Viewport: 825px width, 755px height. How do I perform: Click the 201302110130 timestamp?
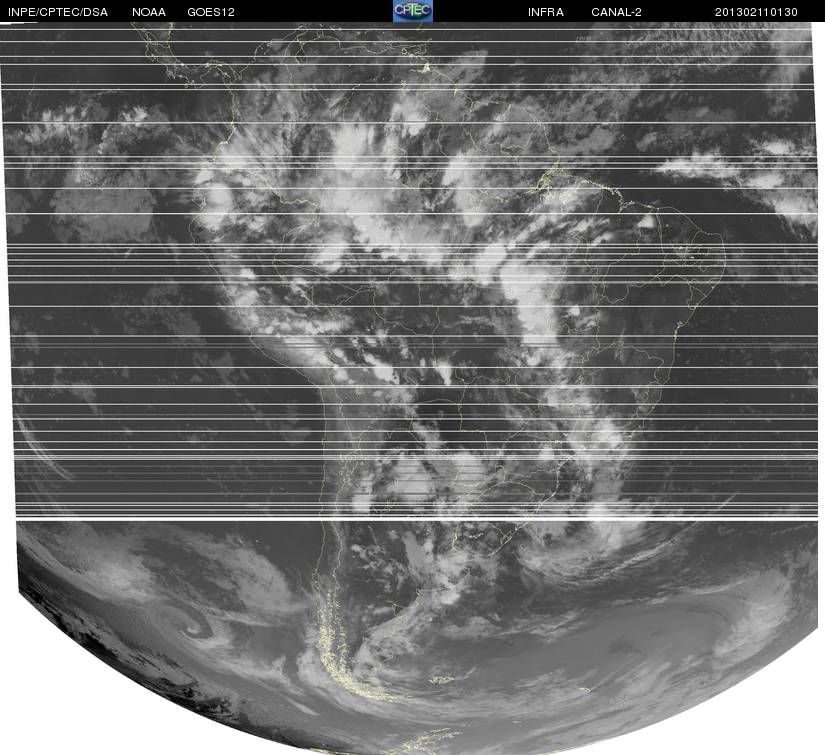(x=756, y=12)
